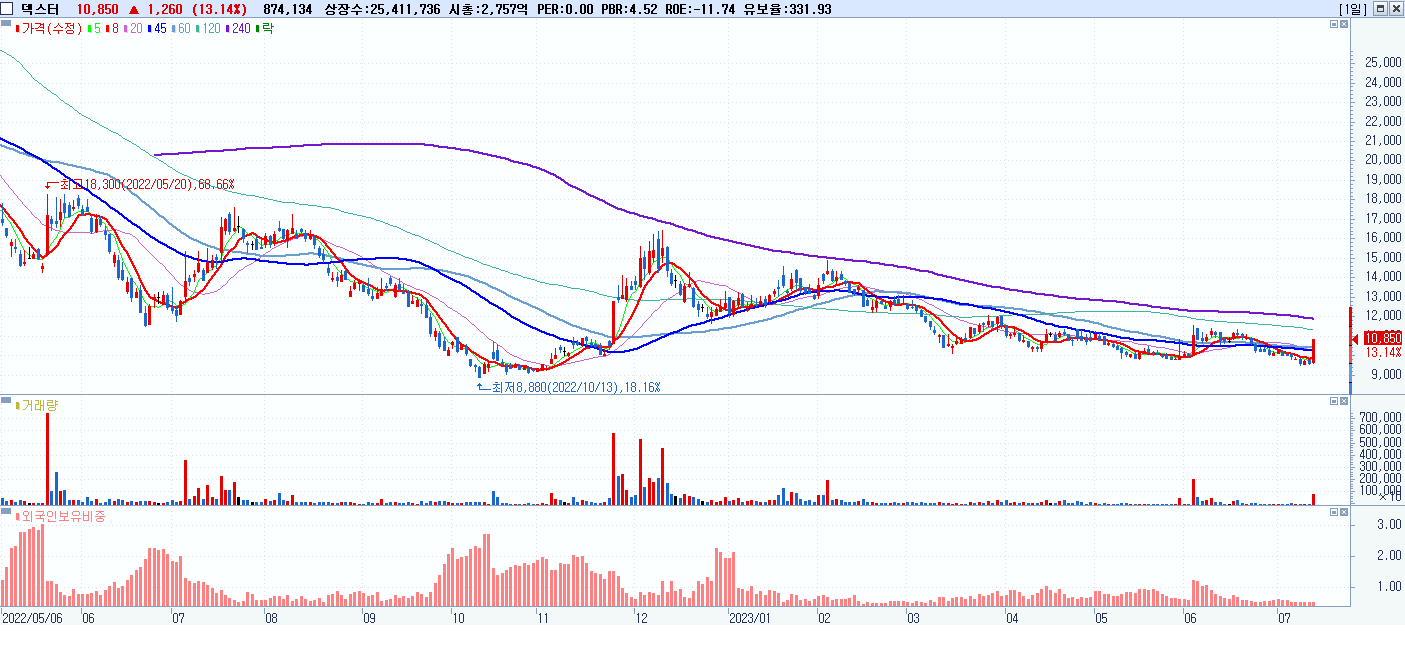The height and width of the screenshot is (648, 1405).
Task: Click the 1,260 price change in header
Action: (165, 9)
